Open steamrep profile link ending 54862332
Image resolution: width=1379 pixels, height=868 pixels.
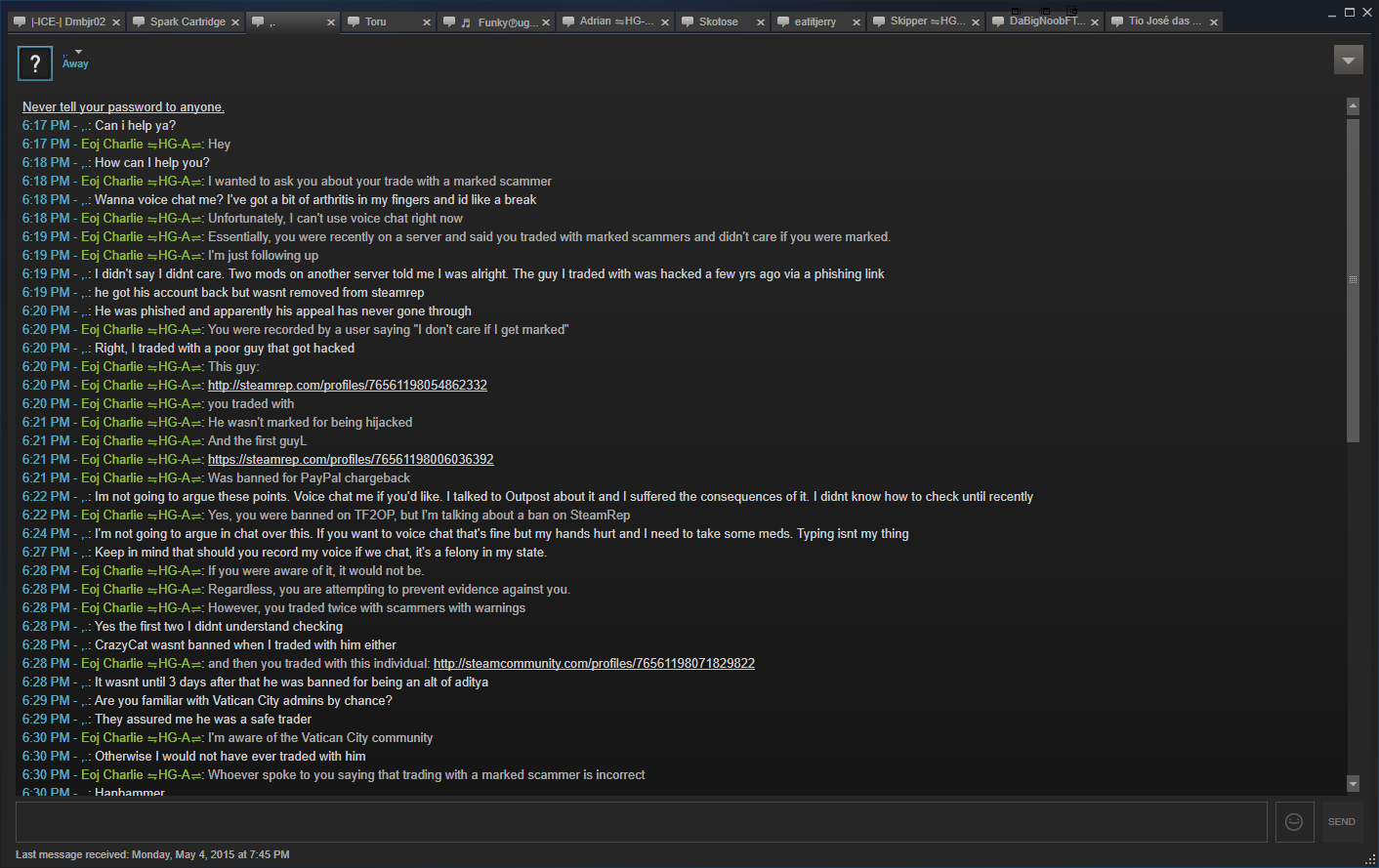click(348, 386)
